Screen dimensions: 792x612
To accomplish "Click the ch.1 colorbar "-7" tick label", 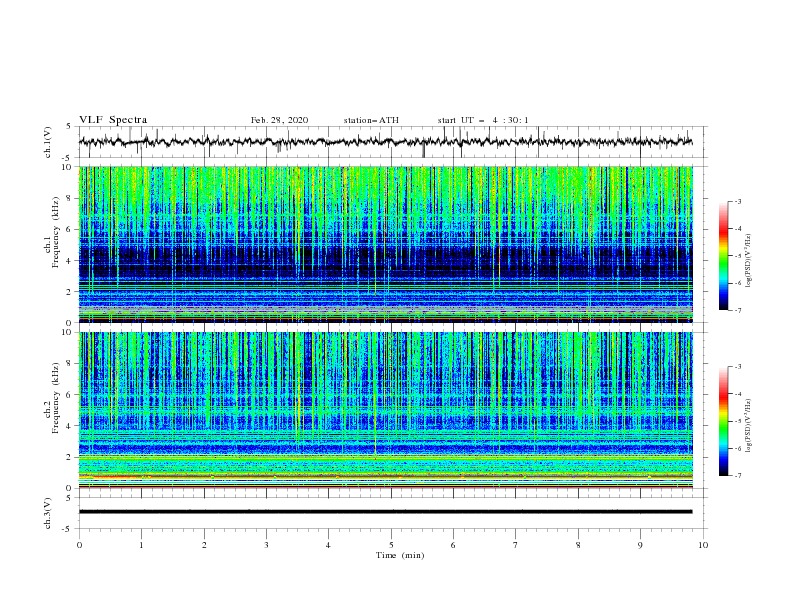I will click(x=738, y=310).
